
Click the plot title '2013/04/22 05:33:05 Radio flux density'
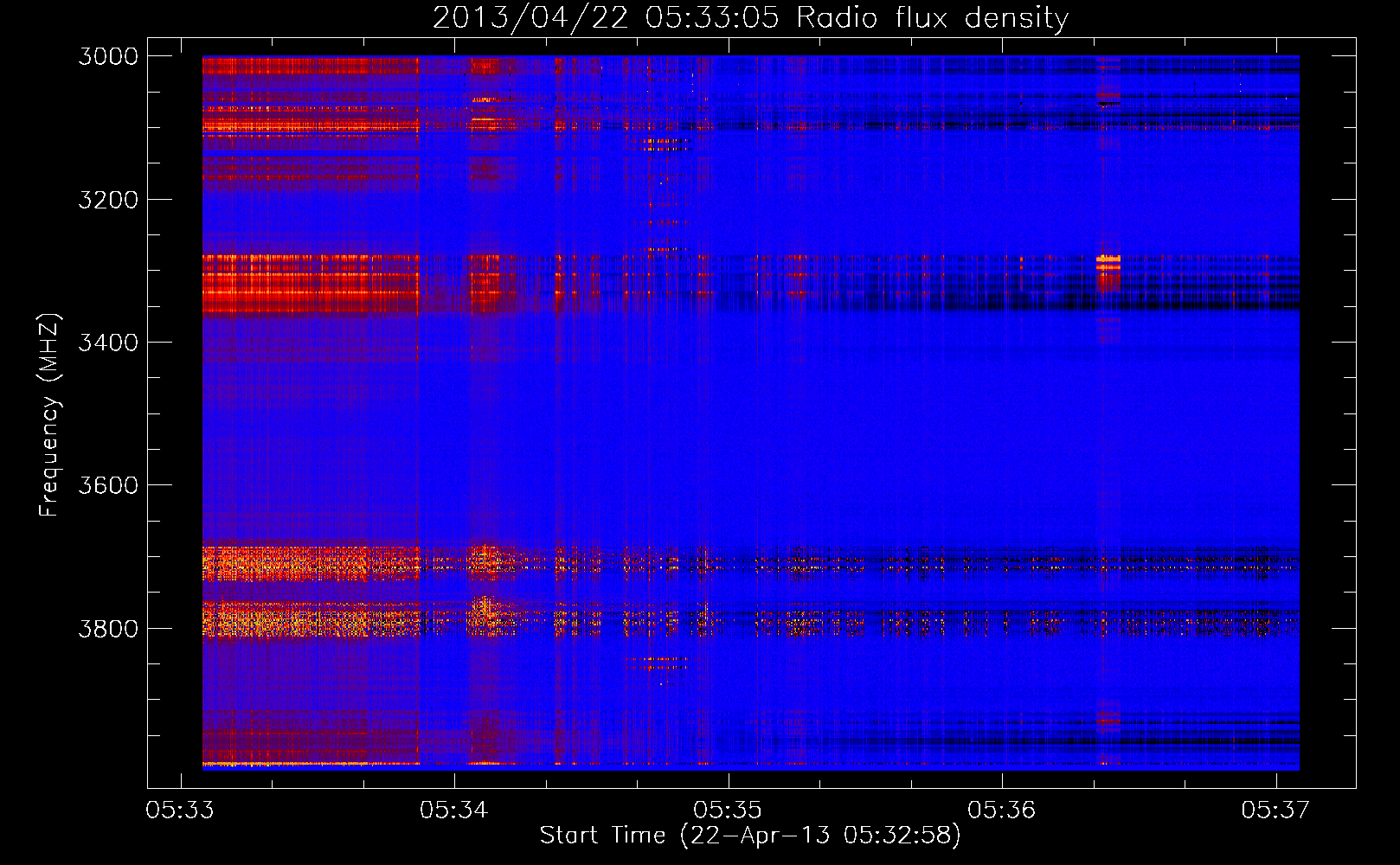click(751, 18)
